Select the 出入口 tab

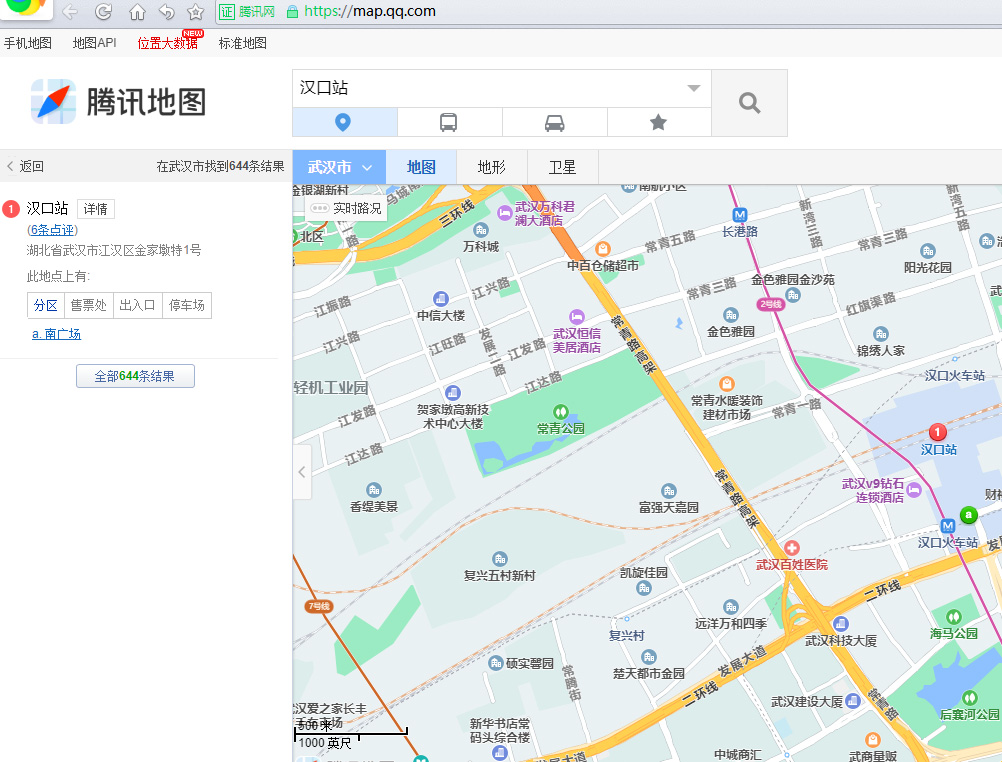pyautogui.click(x=138, y=306)
